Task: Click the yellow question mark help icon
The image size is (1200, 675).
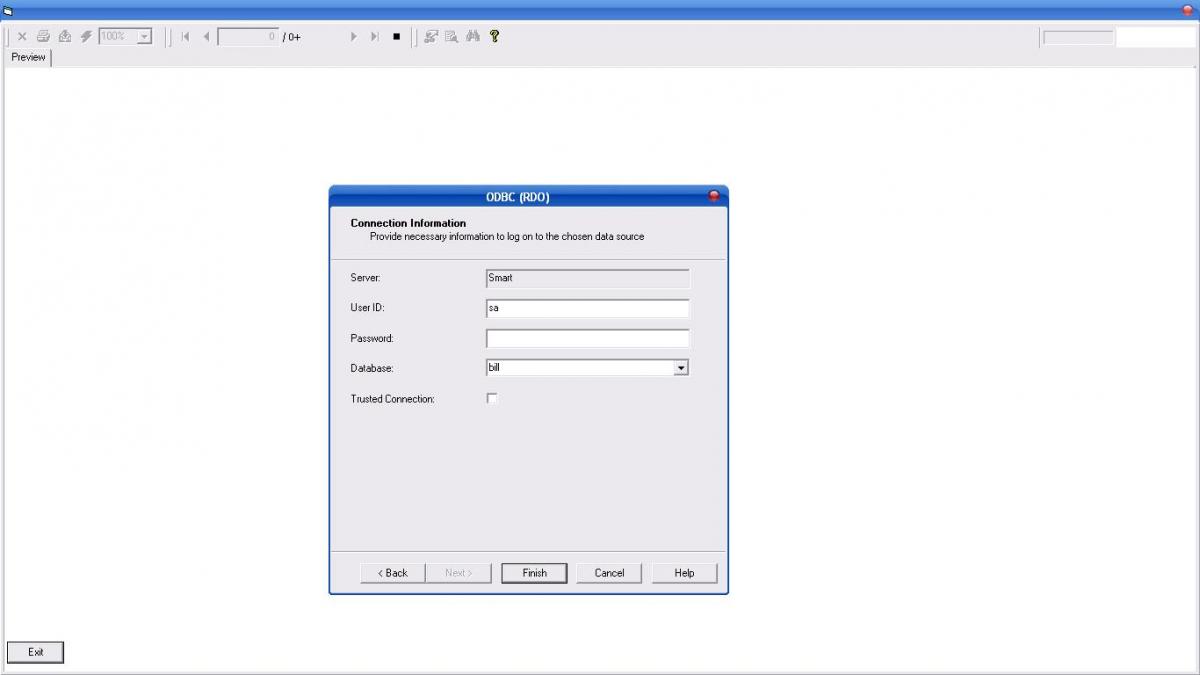Action: click(x=494, y=36)
